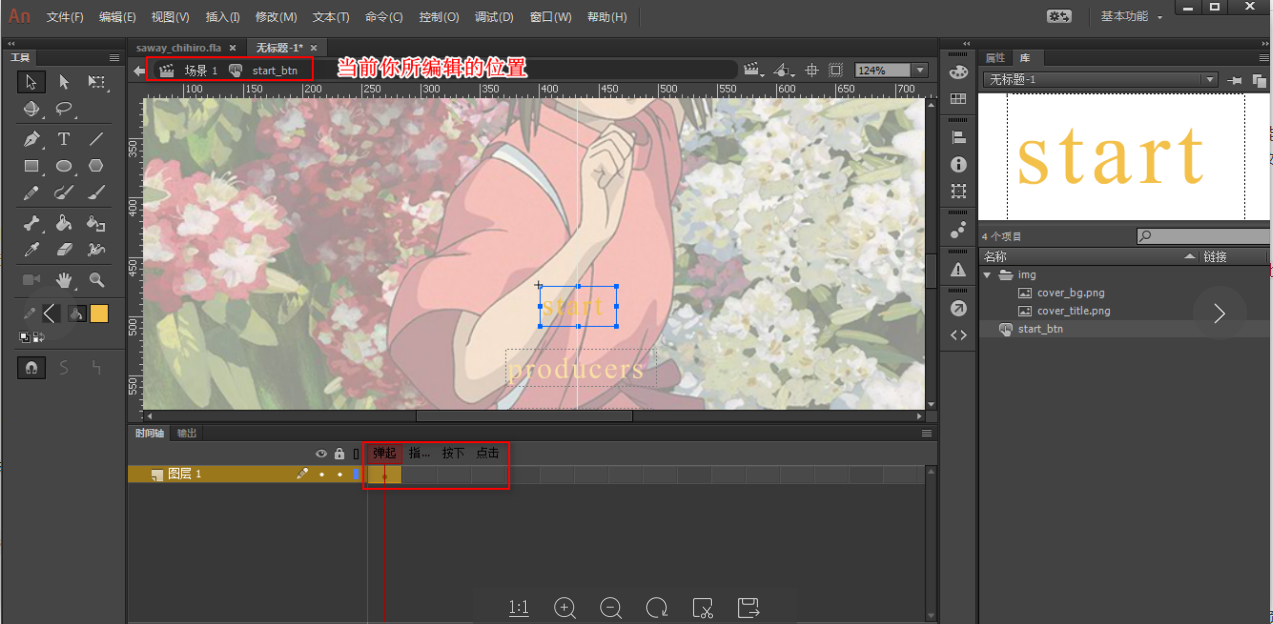This screenshot has width=1273, height=624.
Task: Select the Selection (arrow) tool
Action: [31, 82]
